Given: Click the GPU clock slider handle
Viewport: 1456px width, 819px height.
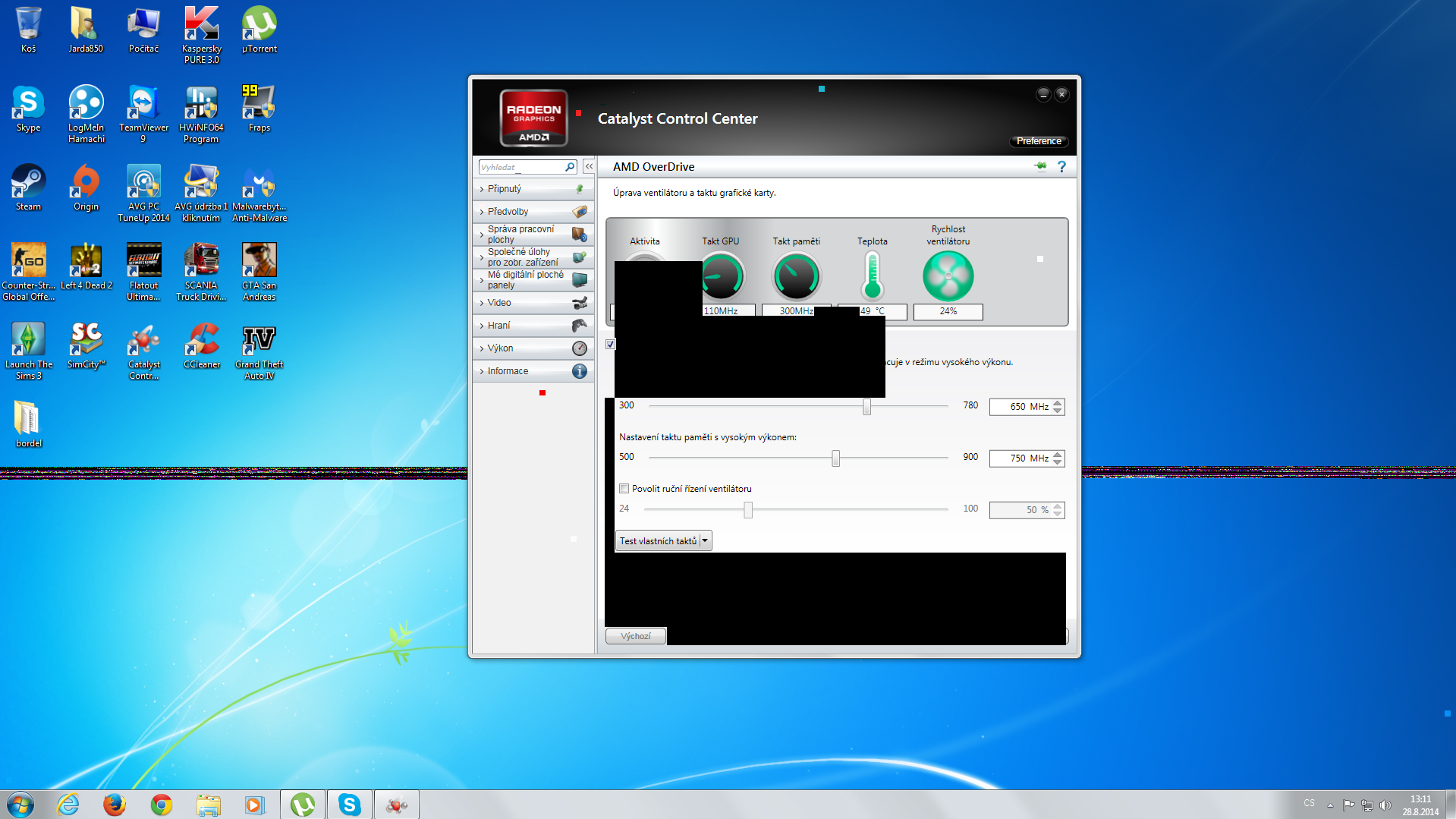Looking at the screenshot, I should click(866, 407).
